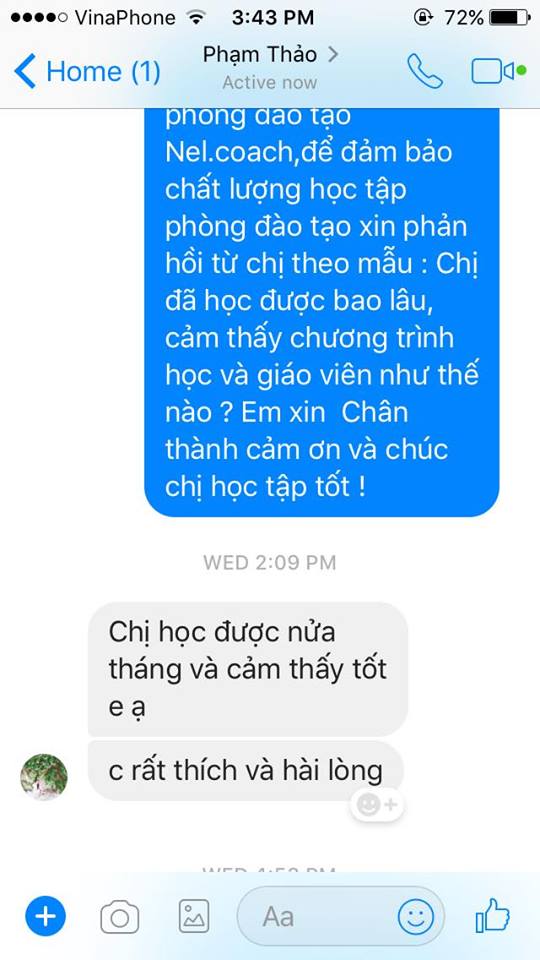Add a reaction to 'c rất thích' message

[x=377, y=805]
